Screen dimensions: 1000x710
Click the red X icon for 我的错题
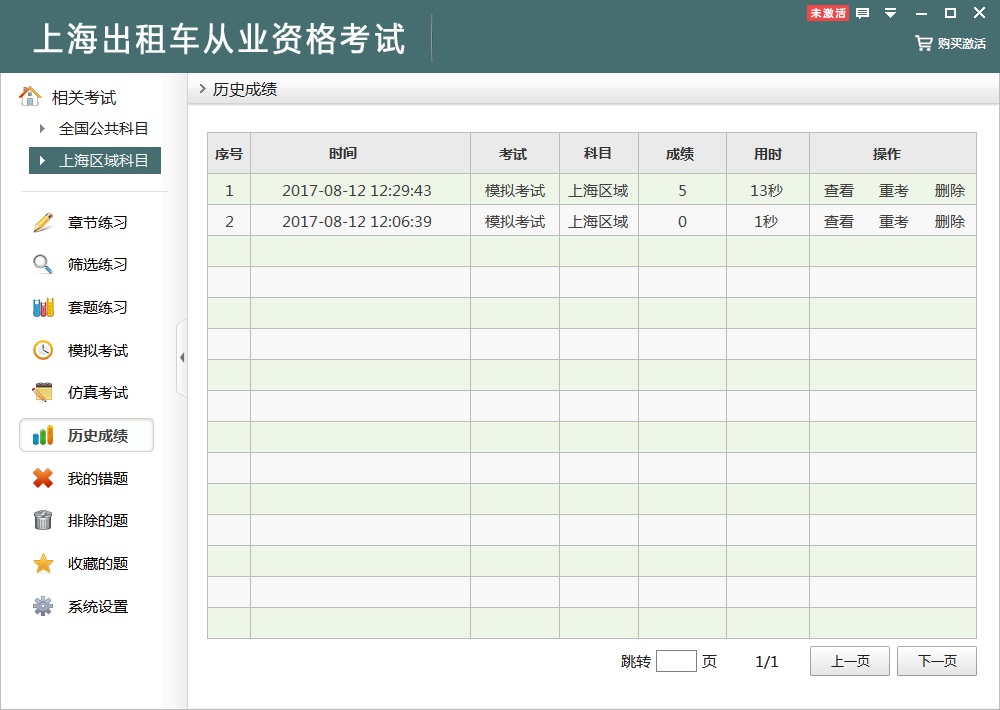tap(43, 478)
